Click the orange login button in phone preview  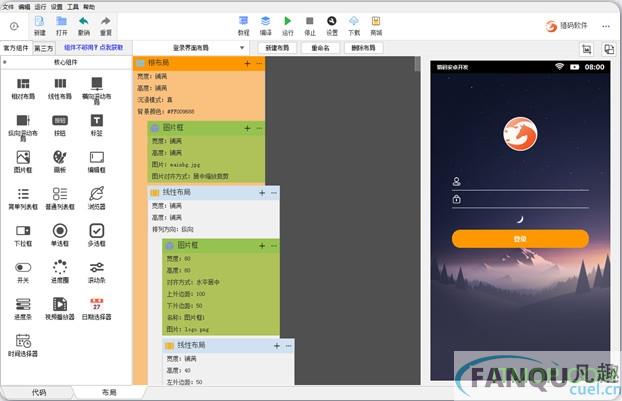click(519, 239)
